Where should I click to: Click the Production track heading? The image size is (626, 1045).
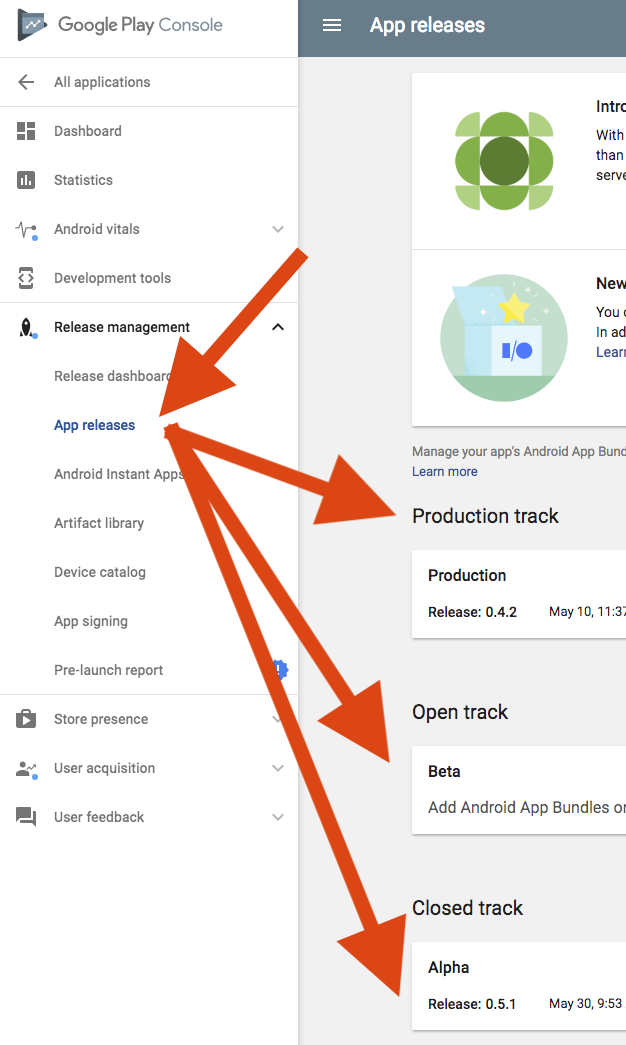tap(485, 516)
